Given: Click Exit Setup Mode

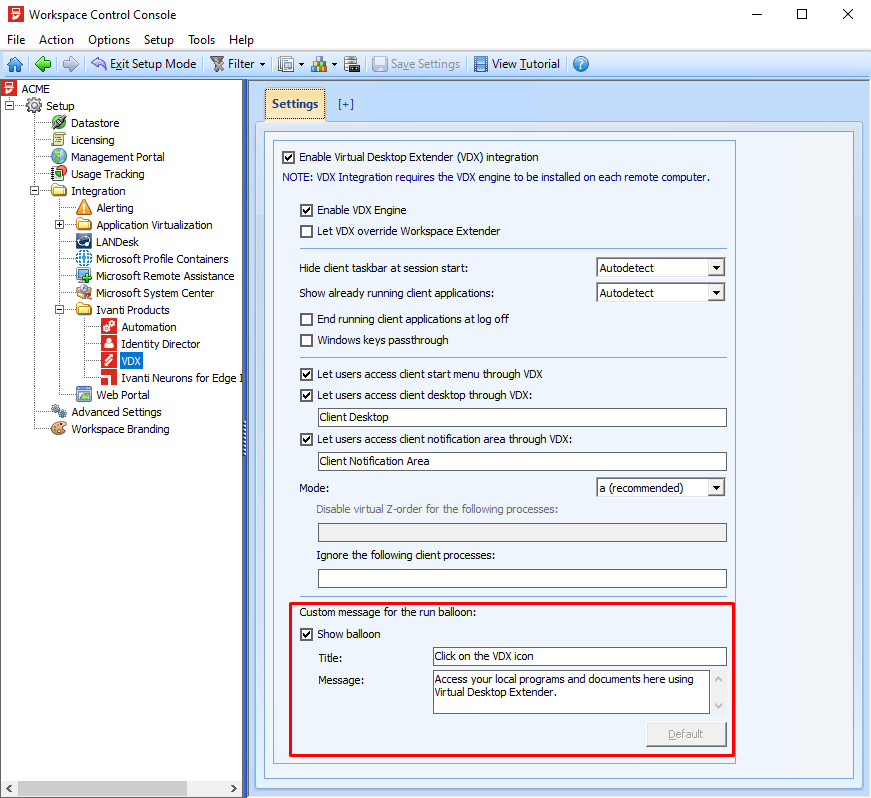Looking at the screenshot, I should pos(144,64).
